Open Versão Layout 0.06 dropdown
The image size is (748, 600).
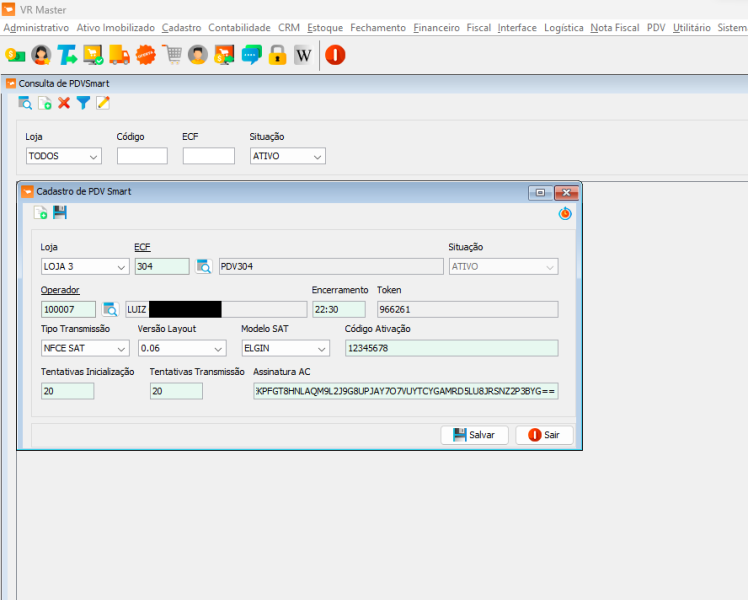[x=182, y=348]
